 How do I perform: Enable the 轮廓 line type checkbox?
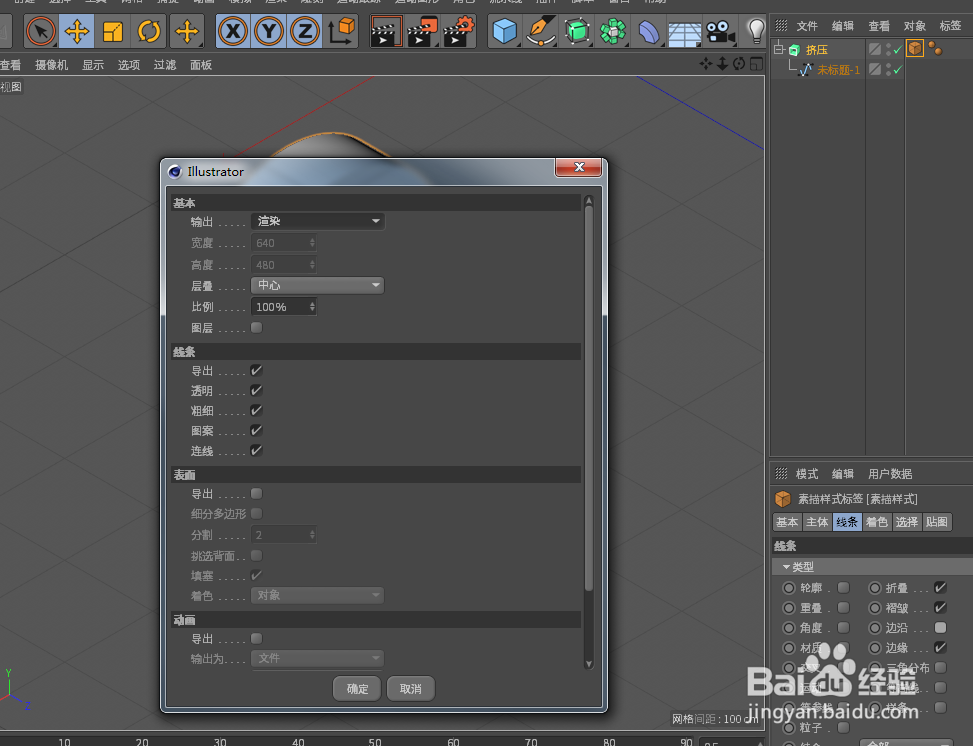pyautogui.click(x=843, y=587)
